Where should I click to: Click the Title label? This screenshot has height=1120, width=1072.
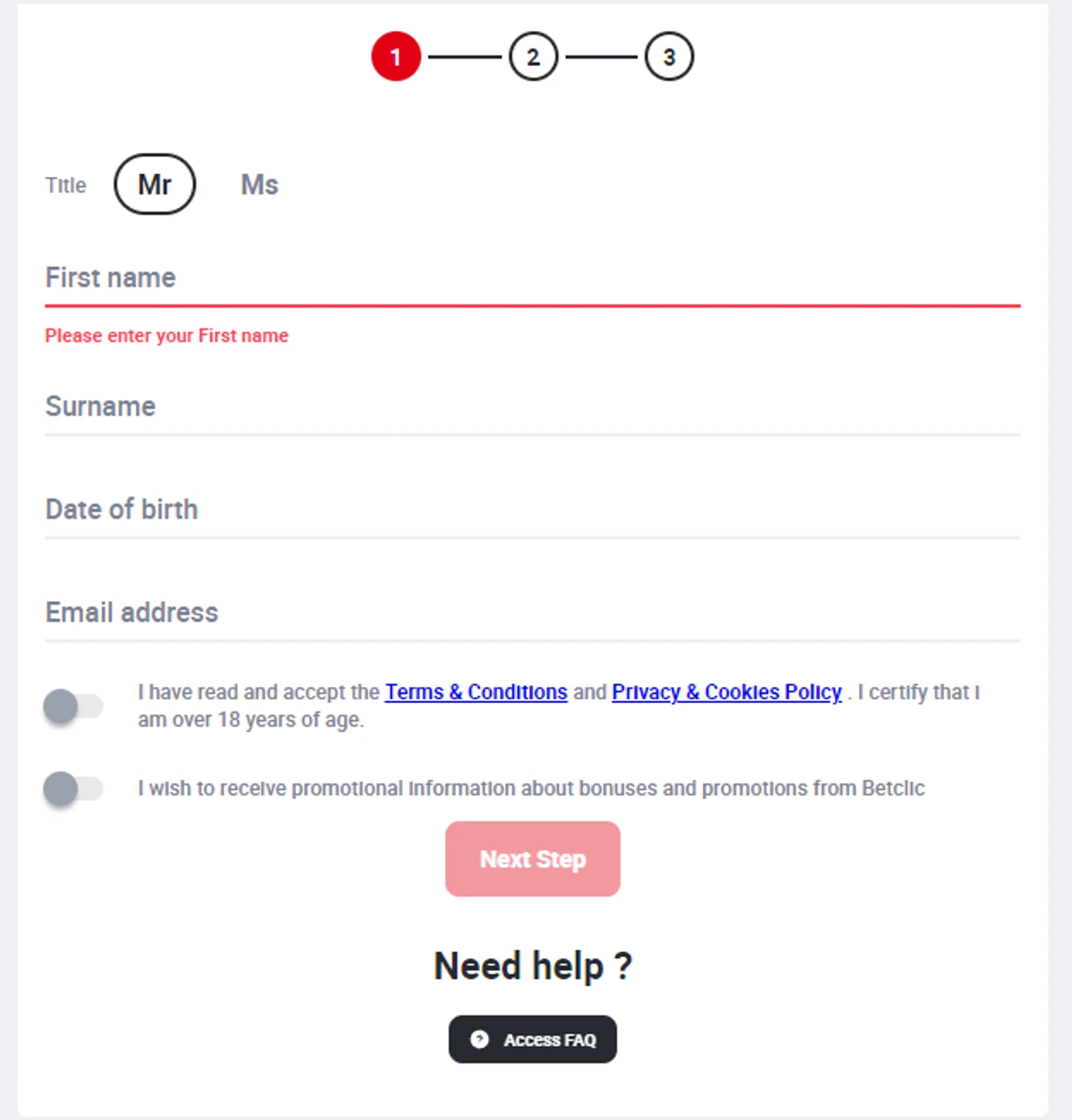pyautogui.click(x=65, y=185)
